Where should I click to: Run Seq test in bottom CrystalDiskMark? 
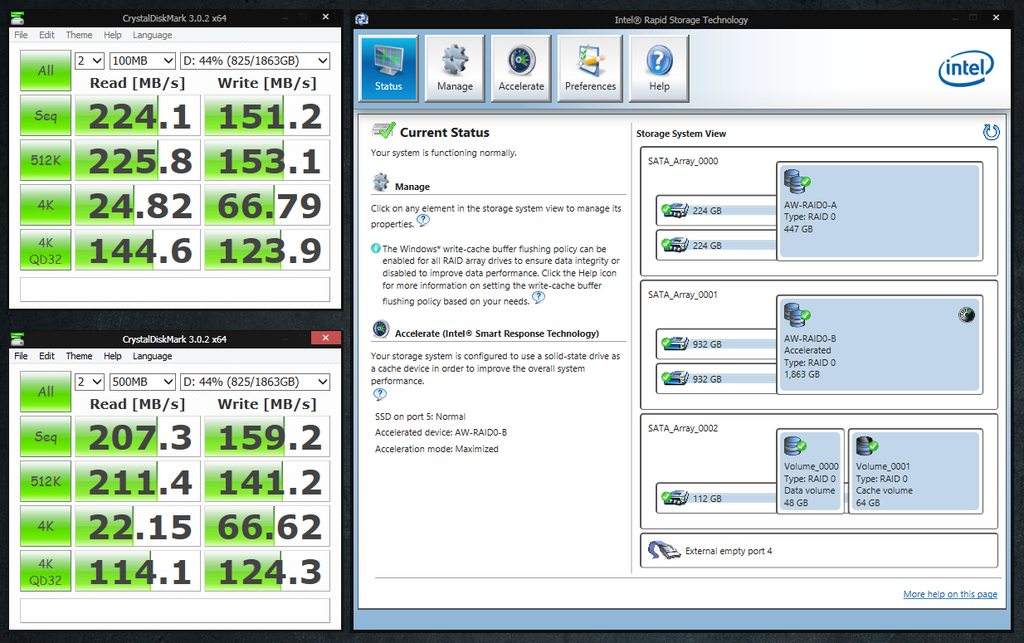pos(46,437)
